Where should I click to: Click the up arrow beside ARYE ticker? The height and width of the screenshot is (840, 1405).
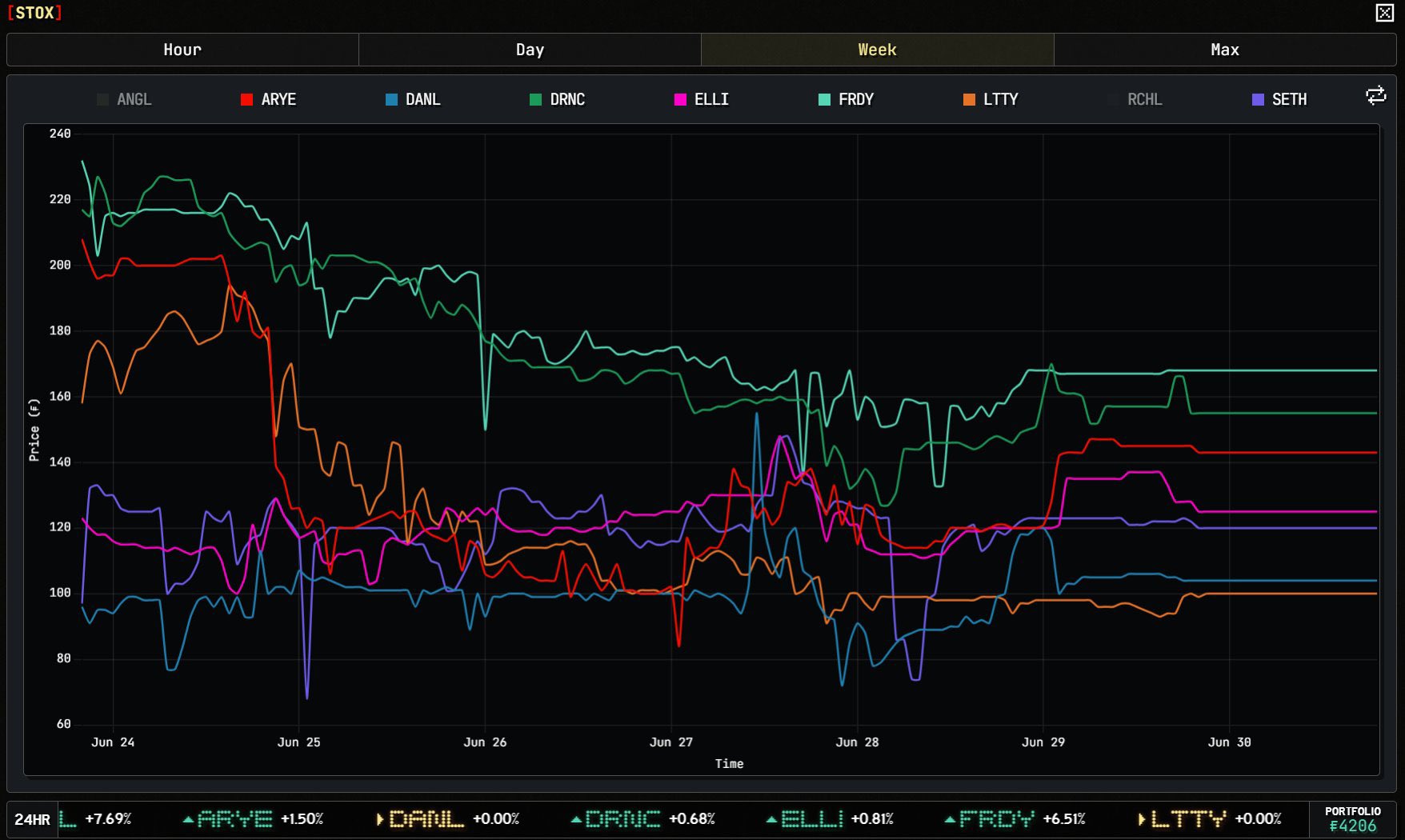(x=188, y=819)
